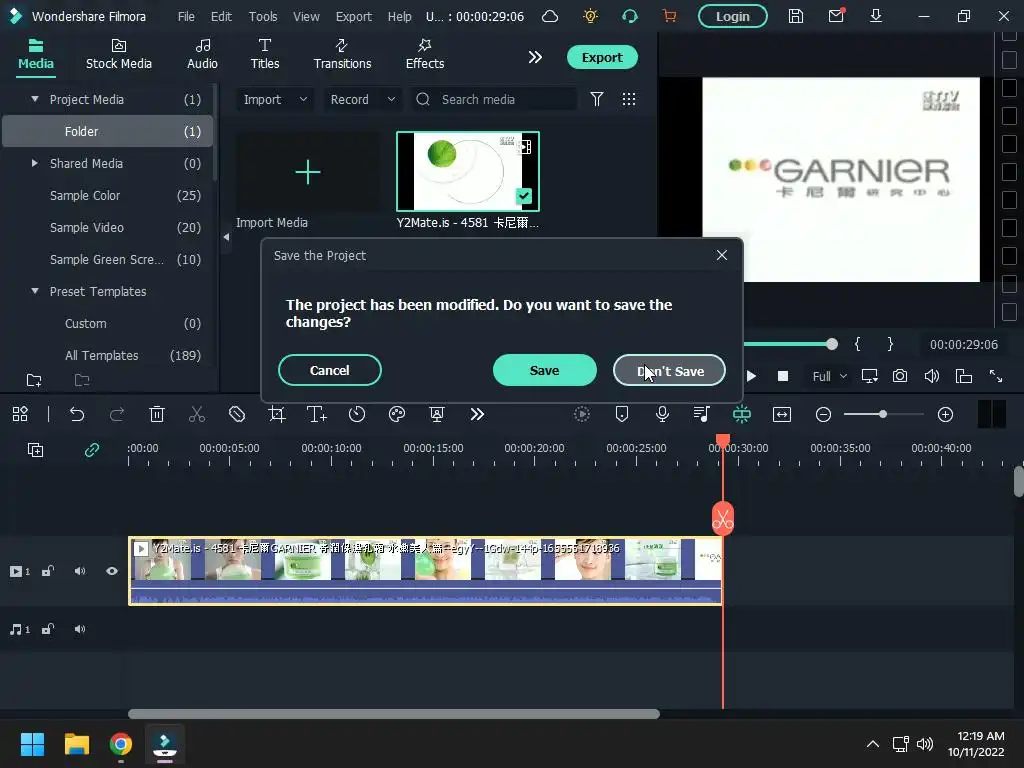The width and height of the screenshot is (1024, 768).
Task: Close the Save the Project dialog
Action: [722, 255]
